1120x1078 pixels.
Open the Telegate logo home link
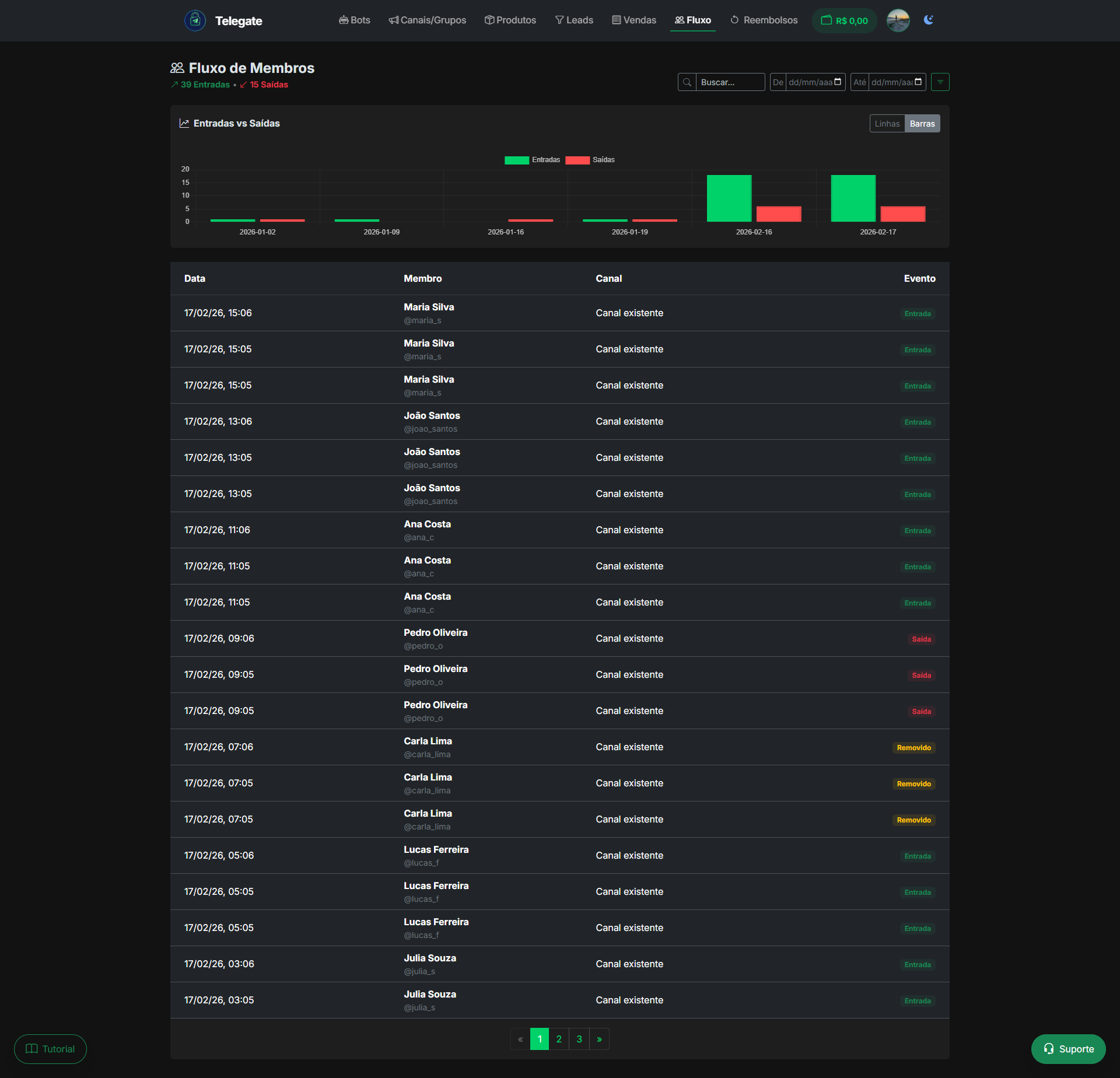coord(223,20)
